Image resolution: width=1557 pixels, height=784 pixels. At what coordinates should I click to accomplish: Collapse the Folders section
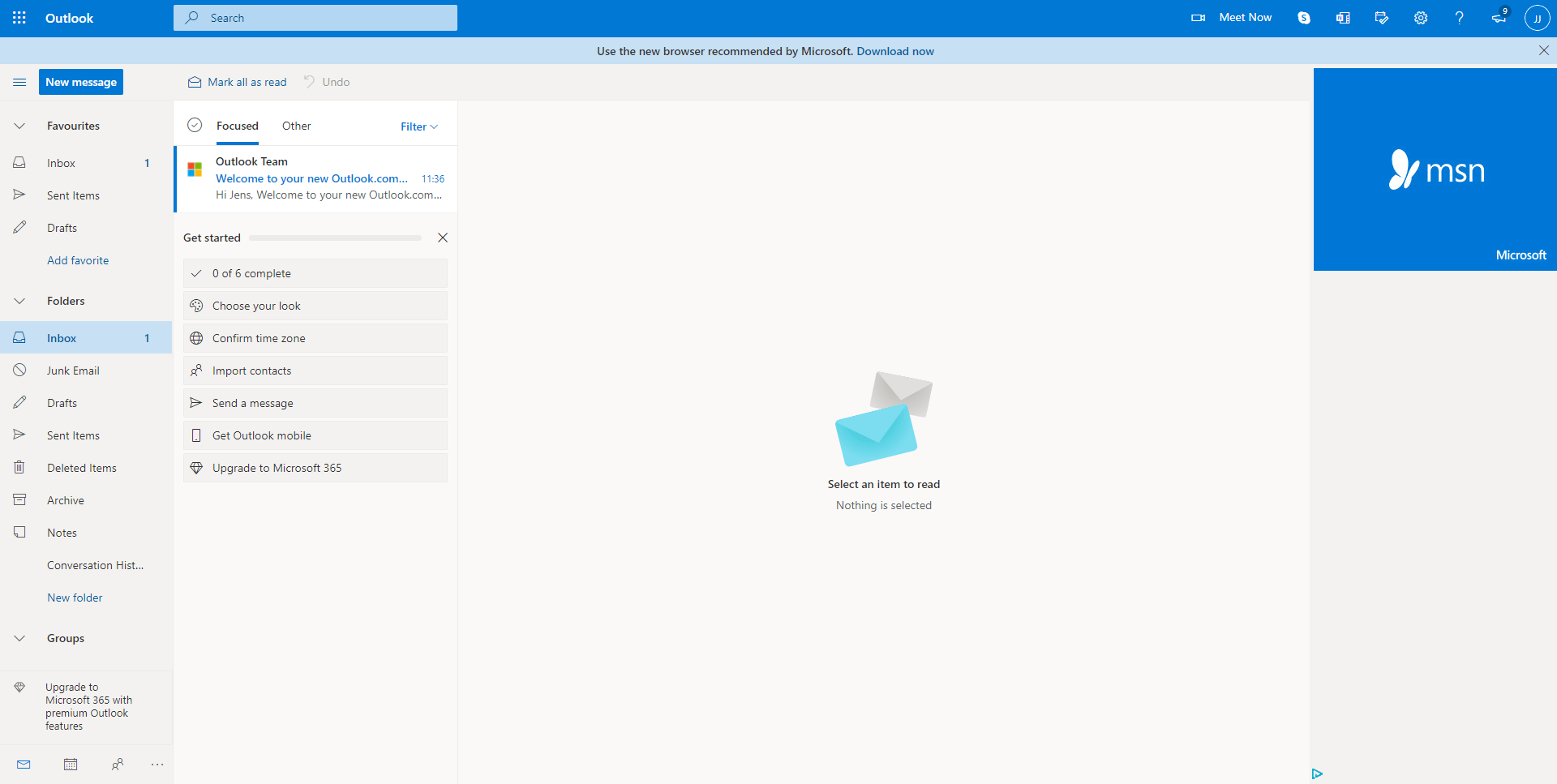[19, 301]
